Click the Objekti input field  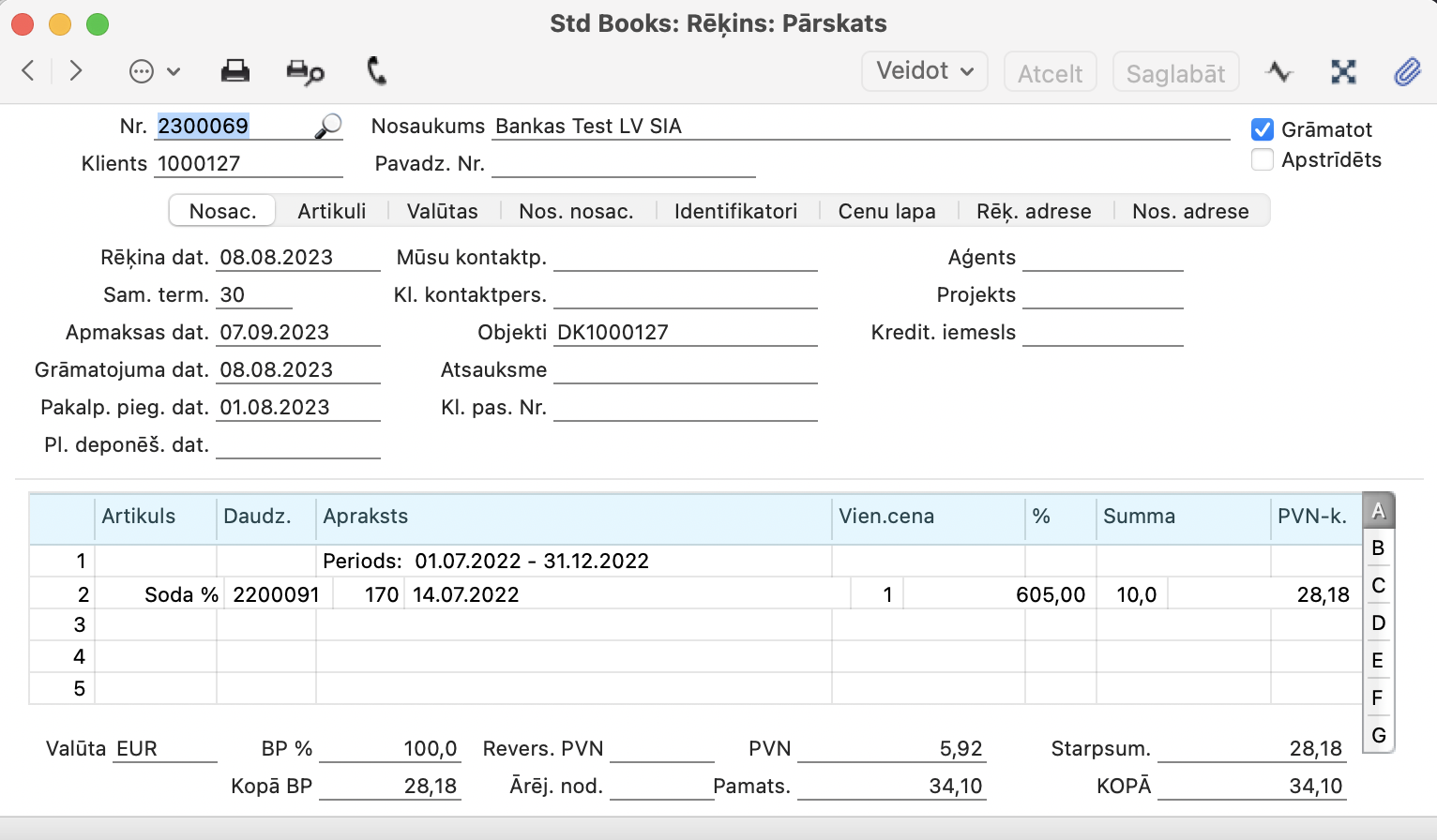tap(685, 333)
